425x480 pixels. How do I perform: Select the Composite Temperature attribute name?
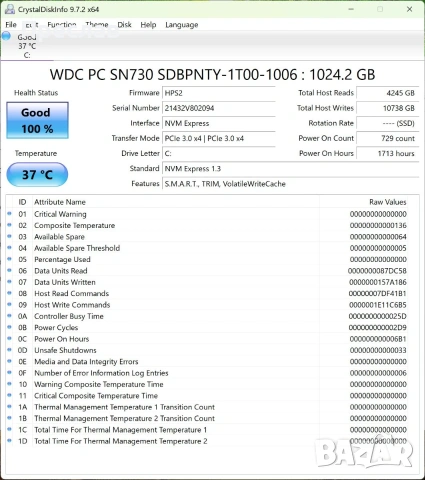coord(75,225)
